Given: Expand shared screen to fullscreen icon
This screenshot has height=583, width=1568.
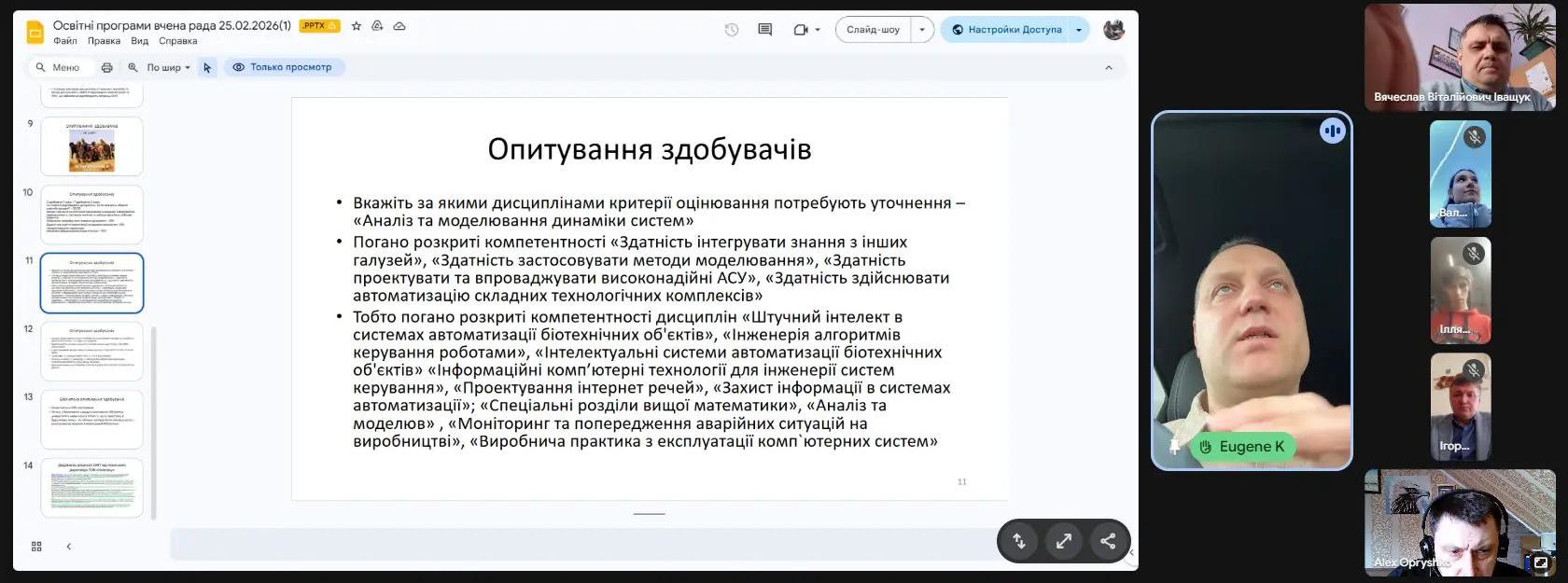Looking at the screenshot, I should click(1064, 541).
